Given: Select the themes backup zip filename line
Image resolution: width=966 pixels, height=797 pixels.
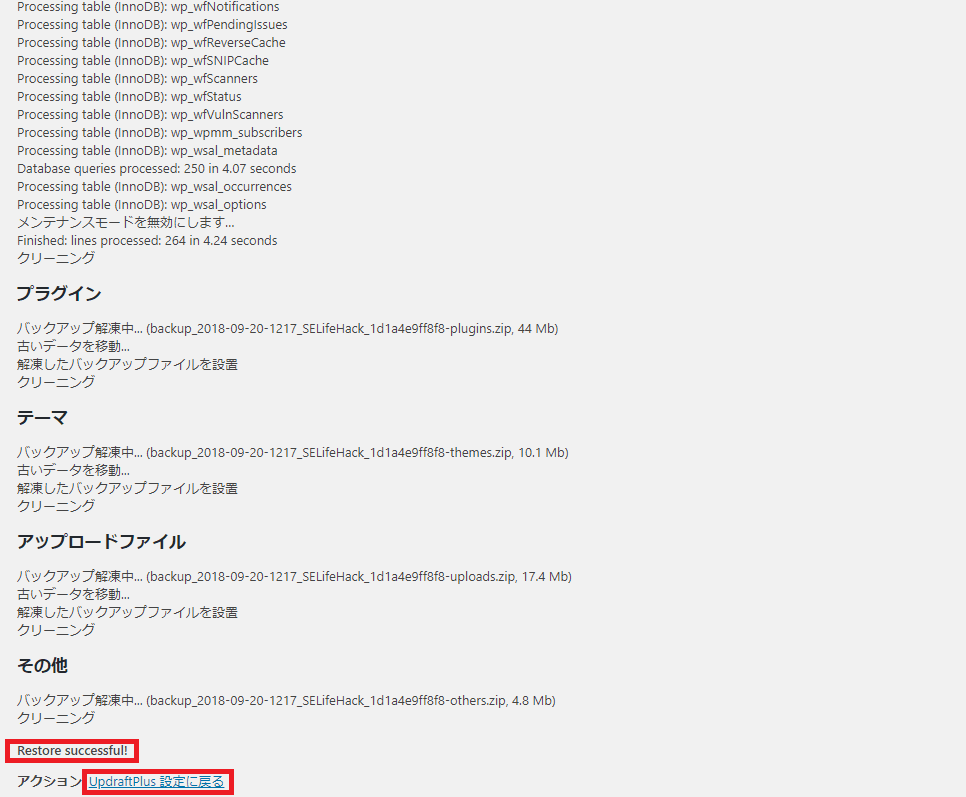Looking at the screenshot, I should [x=292, y=452].
